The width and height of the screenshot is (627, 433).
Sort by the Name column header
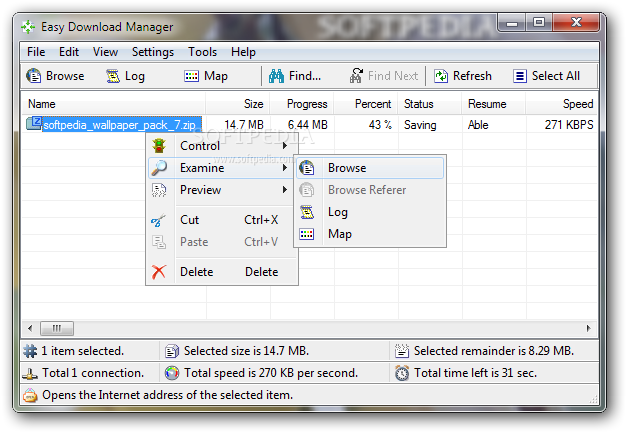(x=113, y=104)
